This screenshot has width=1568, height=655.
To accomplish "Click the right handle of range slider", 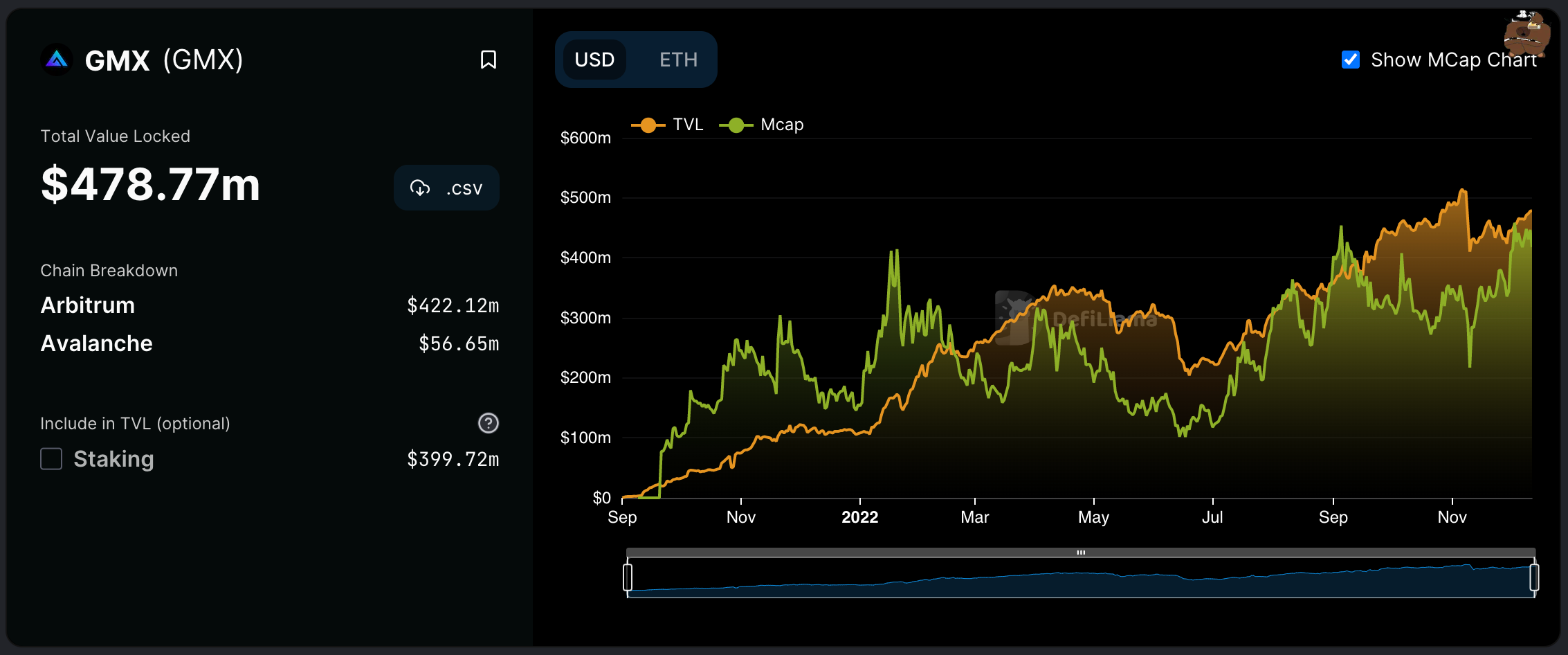I will (1534, 577).
